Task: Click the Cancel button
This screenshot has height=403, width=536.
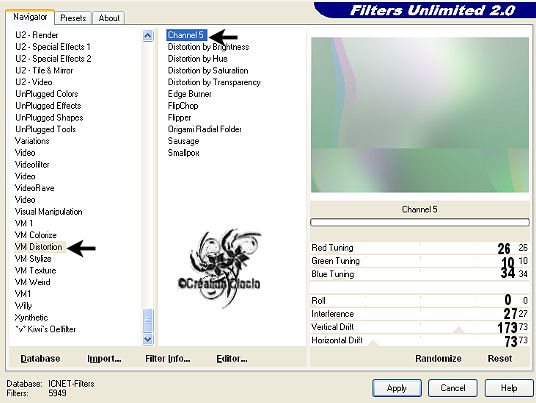Action: pyautogui.click(x=453, y=388)
